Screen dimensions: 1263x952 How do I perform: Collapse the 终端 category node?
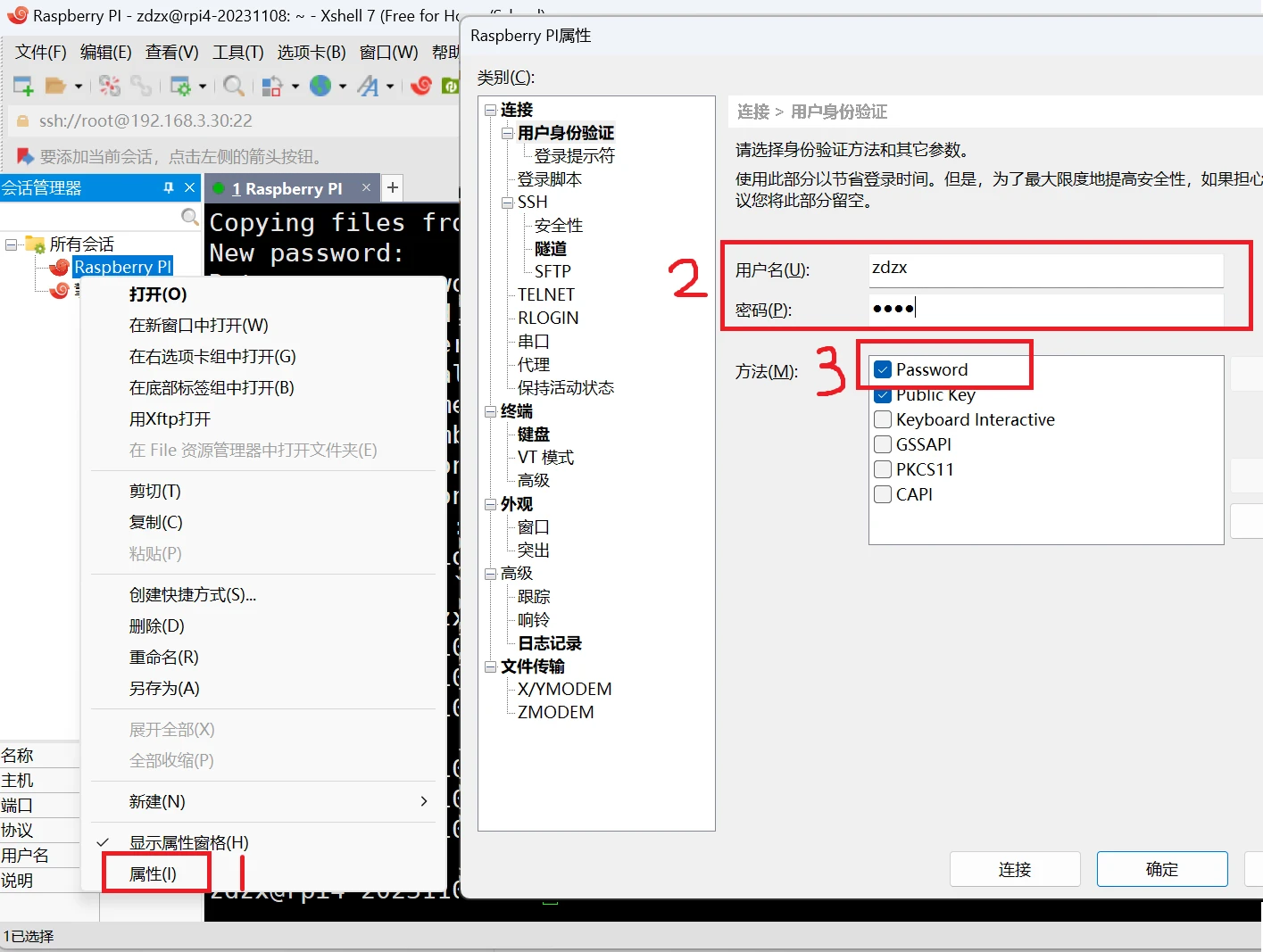coord(490,411)
